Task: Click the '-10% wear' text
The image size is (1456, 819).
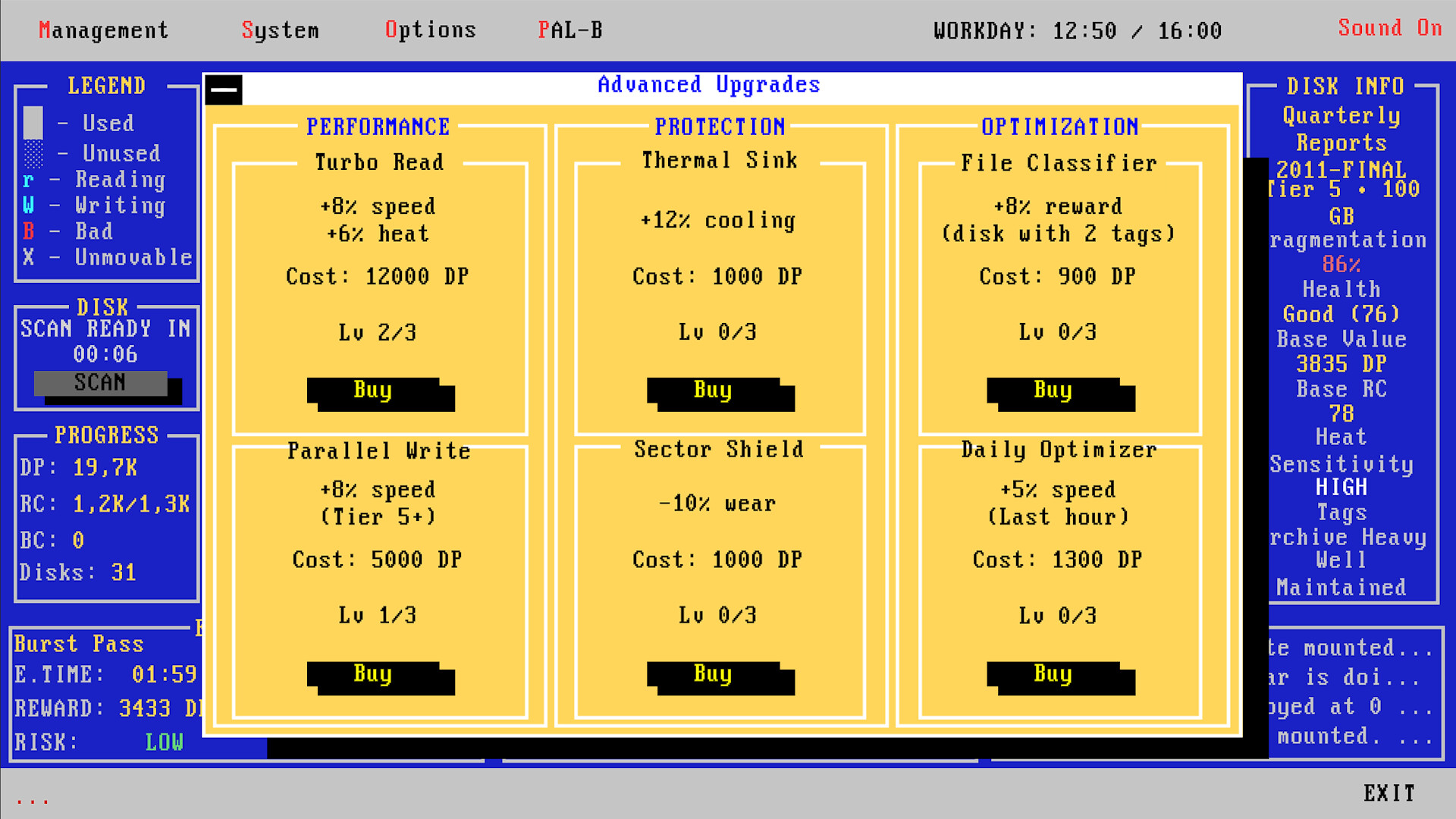Action: pyautogui.click(x=717, y=504)
